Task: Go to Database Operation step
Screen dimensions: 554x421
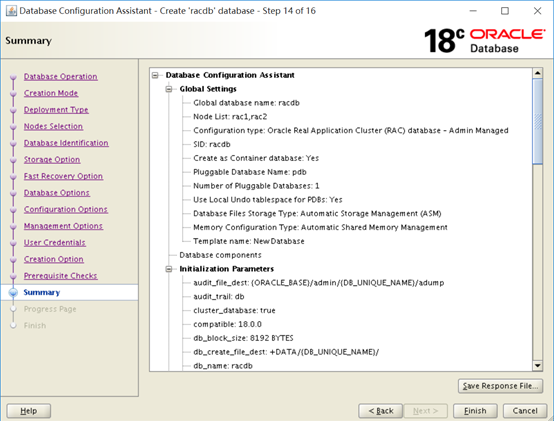Action: [60, 77]
